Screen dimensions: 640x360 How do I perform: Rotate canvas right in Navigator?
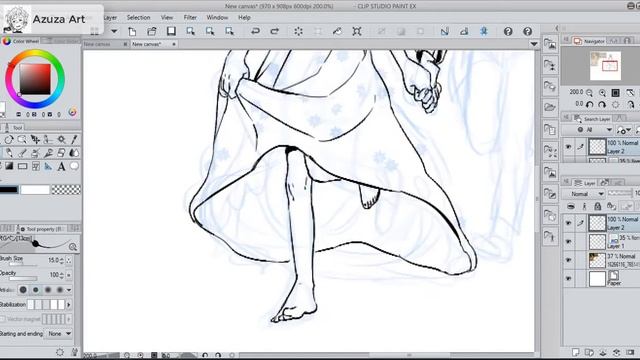click(x=602, y=105)
